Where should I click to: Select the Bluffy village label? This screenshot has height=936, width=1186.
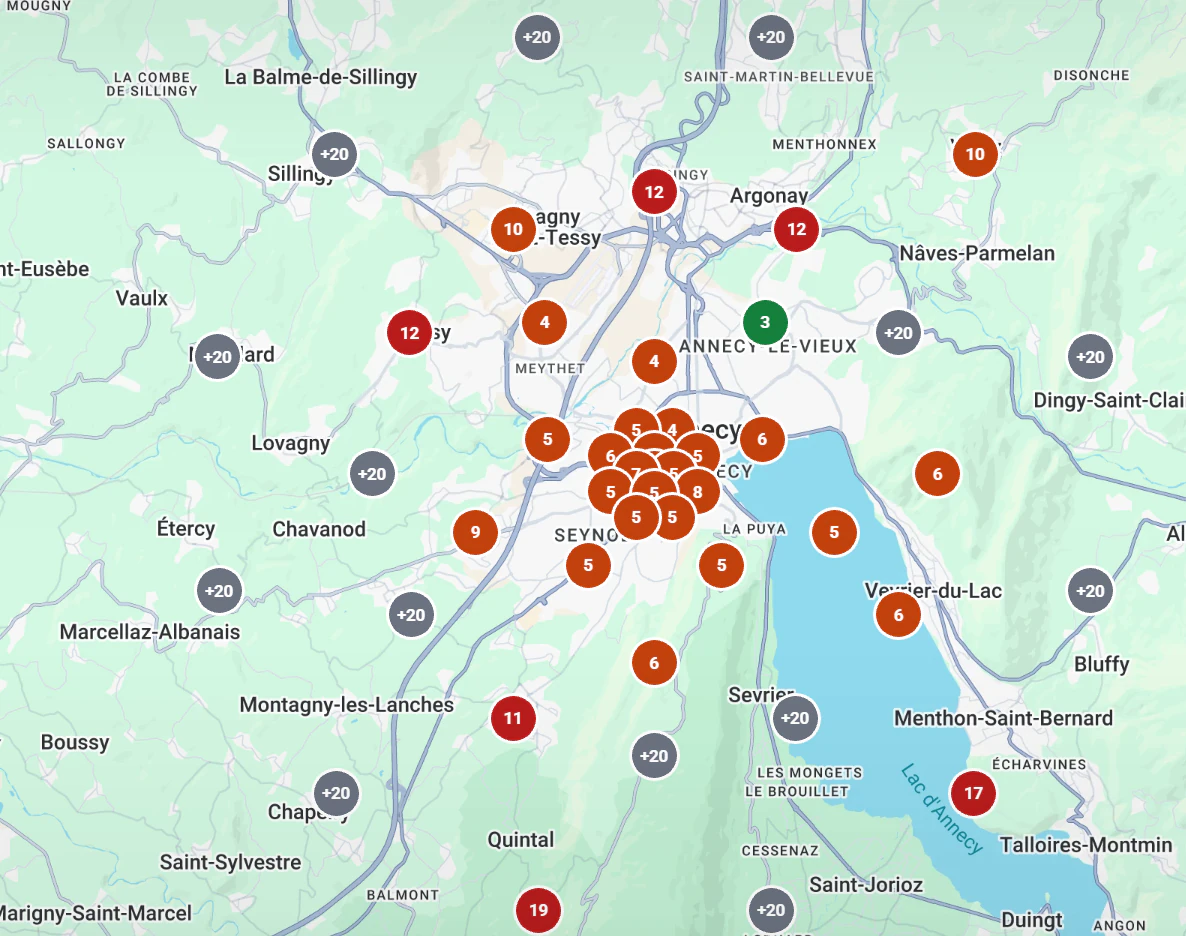click(x=1101, y=664)
